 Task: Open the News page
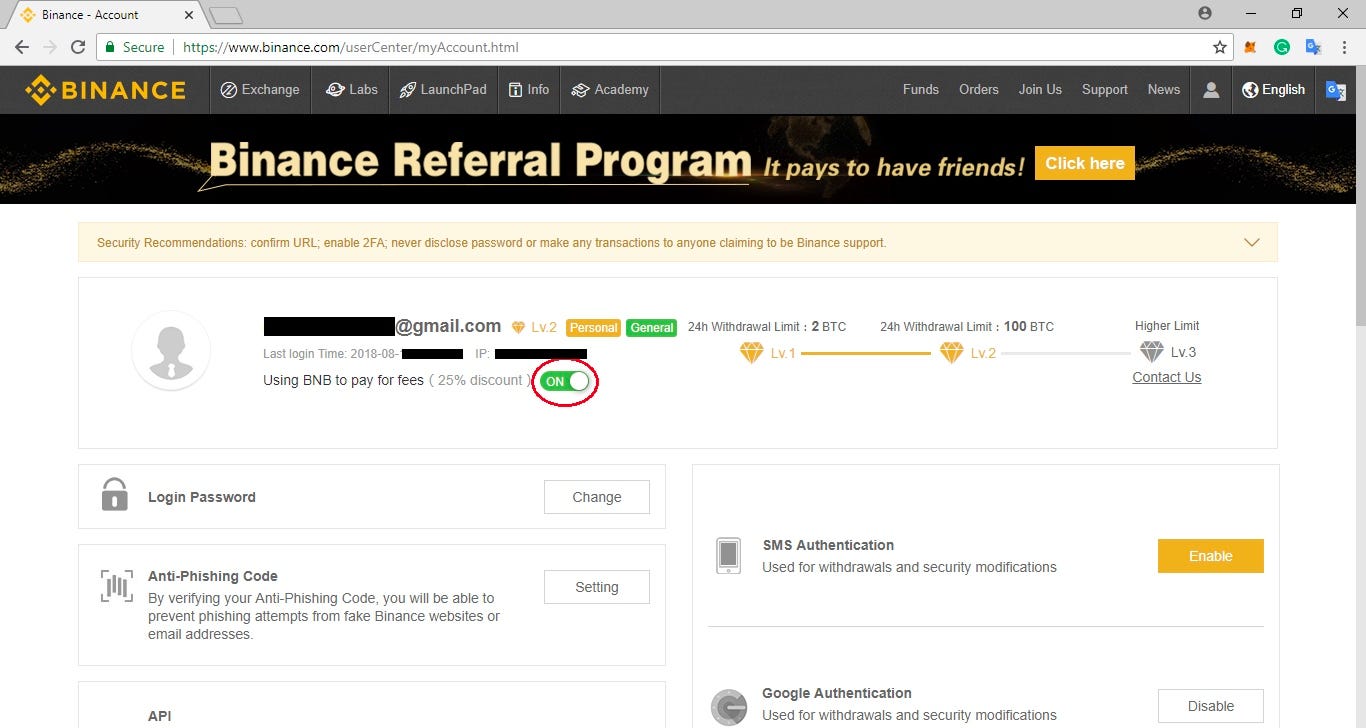tap(1164, 89)
